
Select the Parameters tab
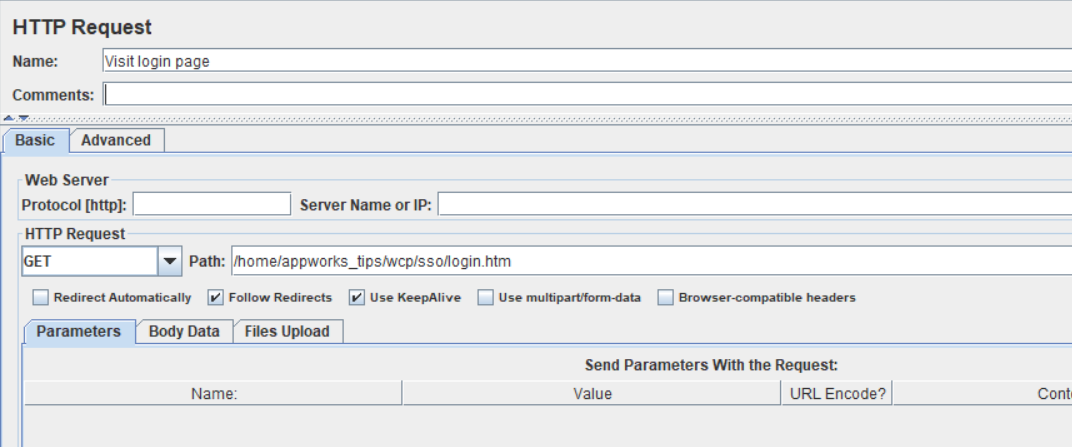79,332
